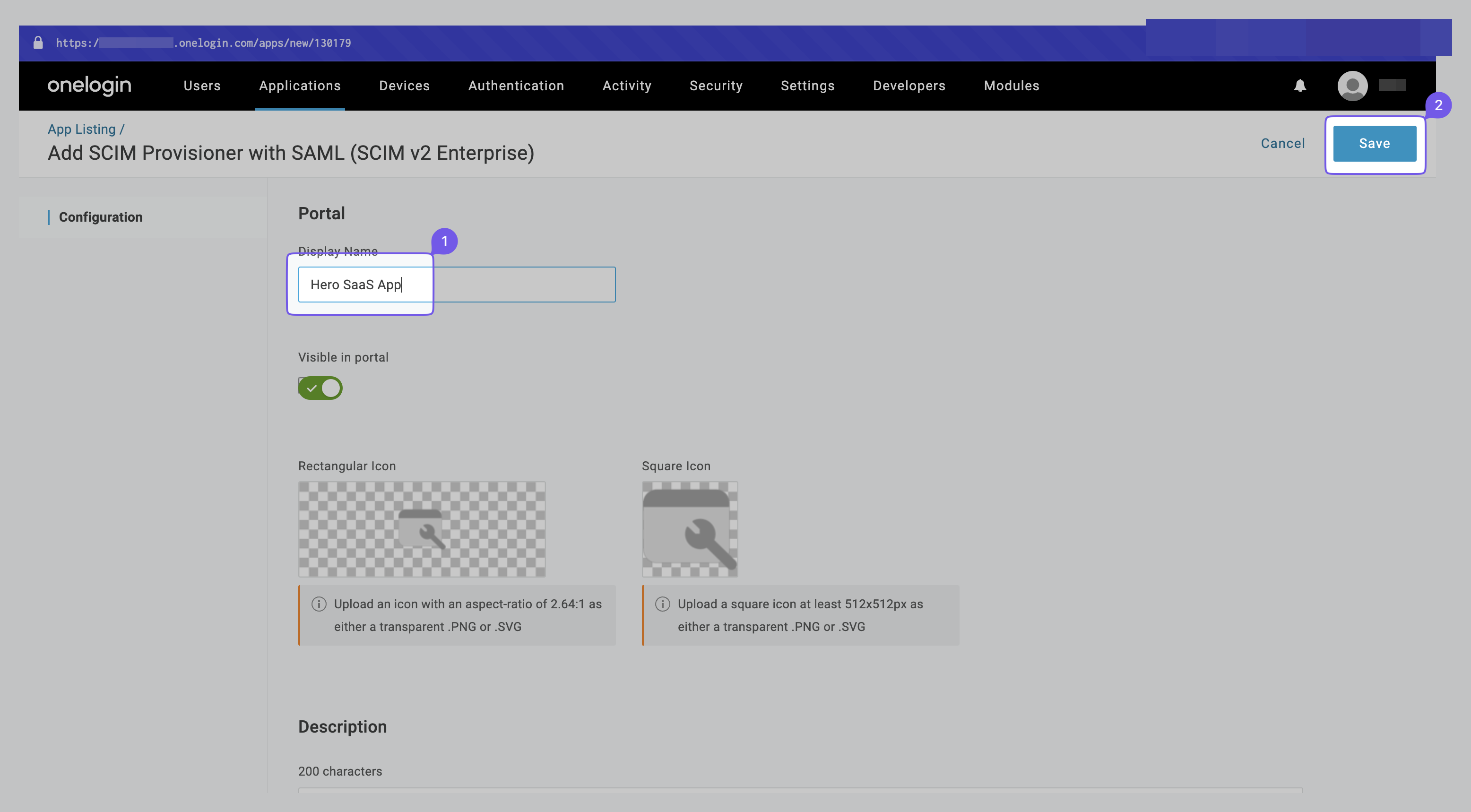Viewport: 1471px width, 812px height.
Task: Click the Rectangular Icon upload placeholder
Action: coord(422,529)
